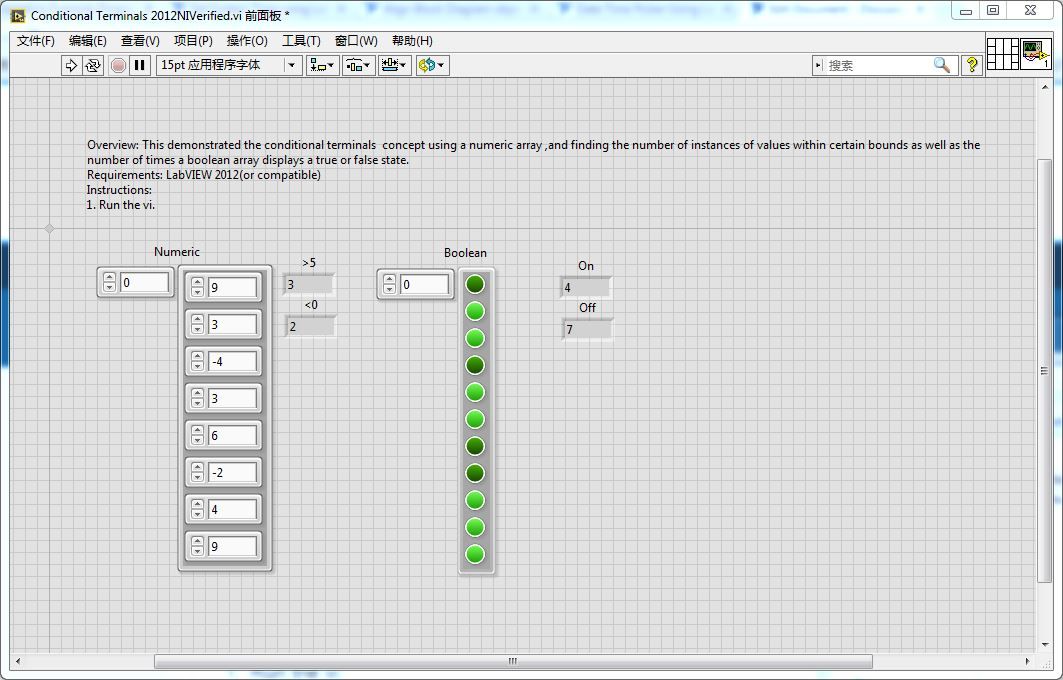Image resolution: width=1063 pixels, height=680 pixels.
Task: Click the Overview description text
Action: point(533,153)
